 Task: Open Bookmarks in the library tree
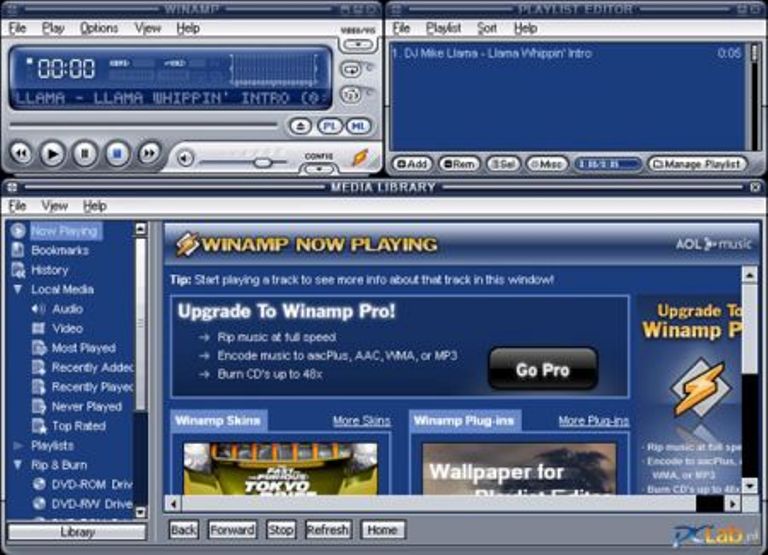click(x=60, y=250)
